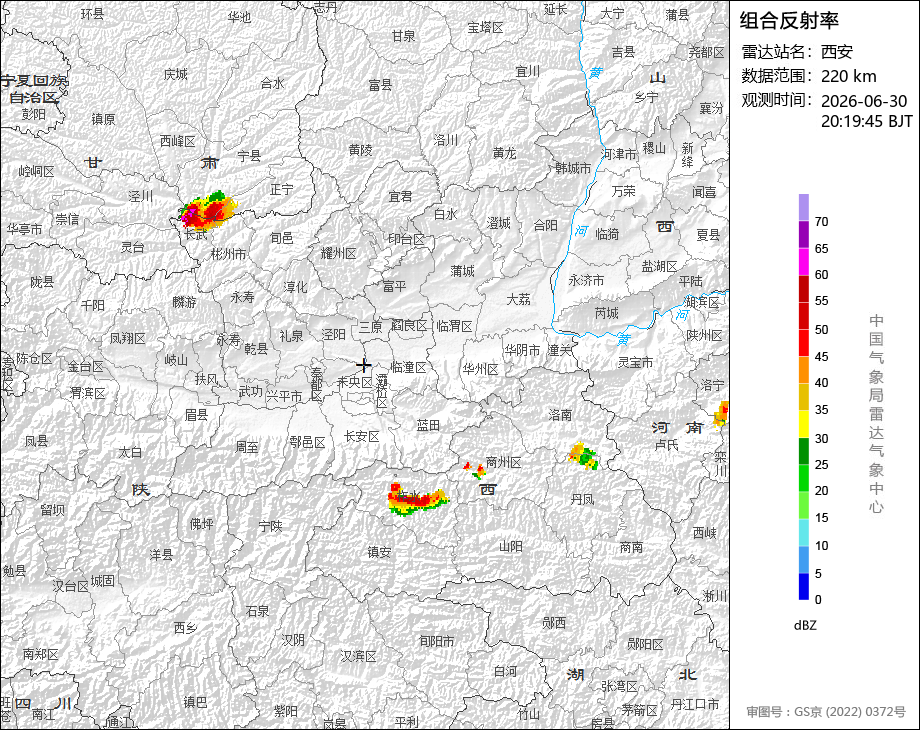Click the dBZ unit label under legend
This screenshot has width=920, height=730.
(x=805, y=625)
